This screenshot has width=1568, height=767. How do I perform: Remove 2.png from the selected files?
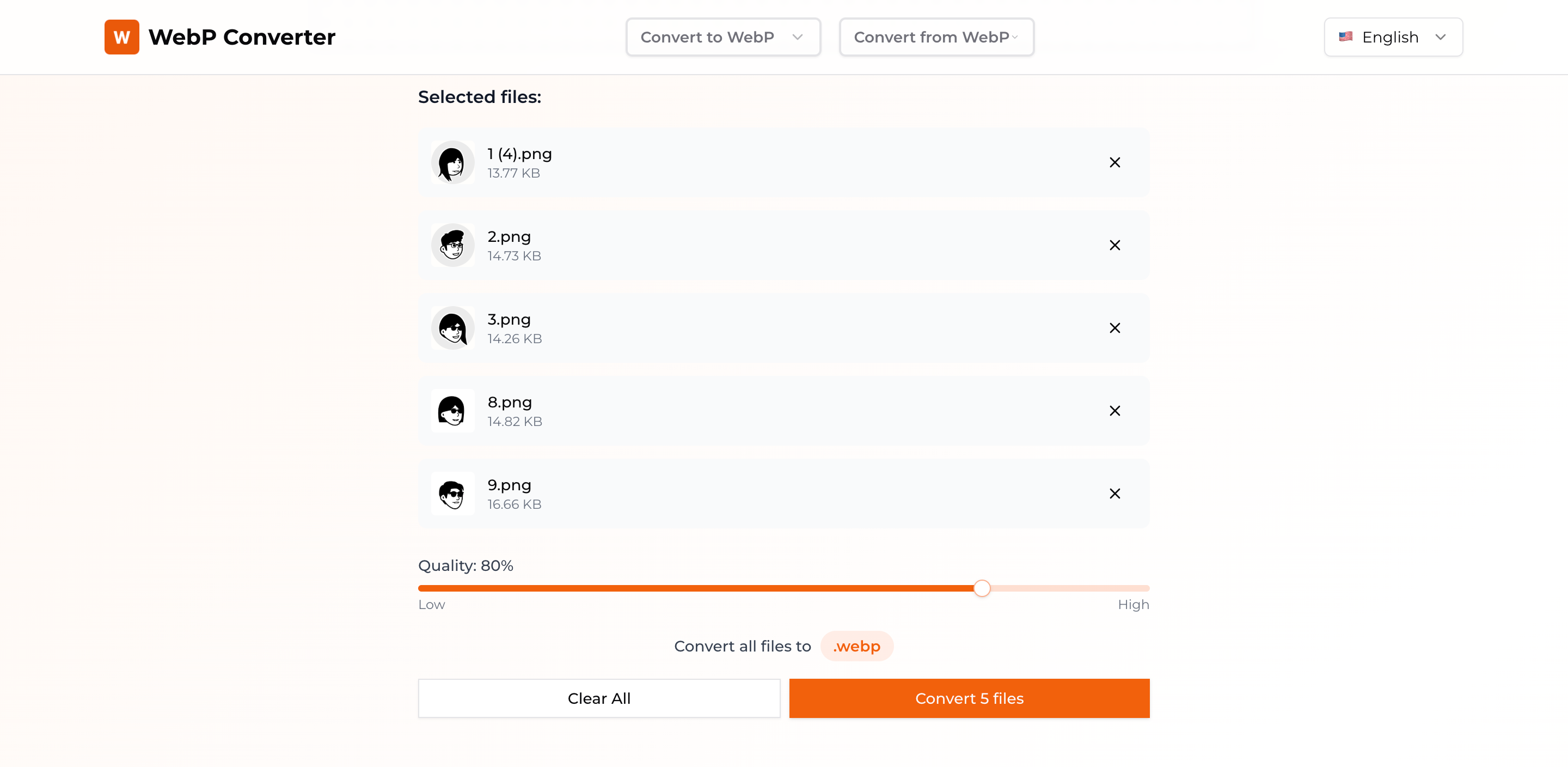[x=1114, y=246]
